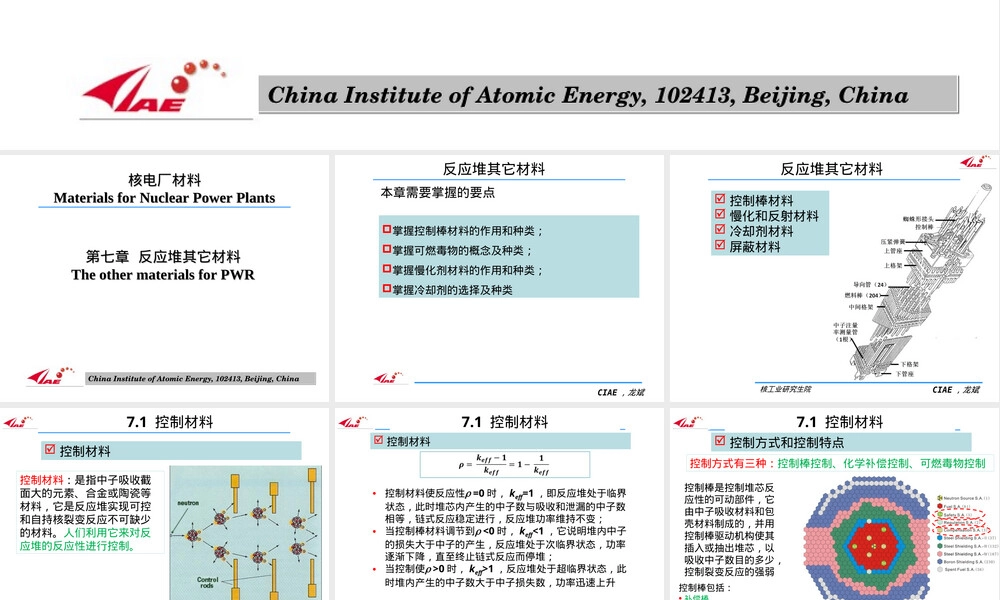Click the CIAE logo on the 控制方式和控制特点 slide
The width and height of the screenshot is (1000, 600).
688,421
